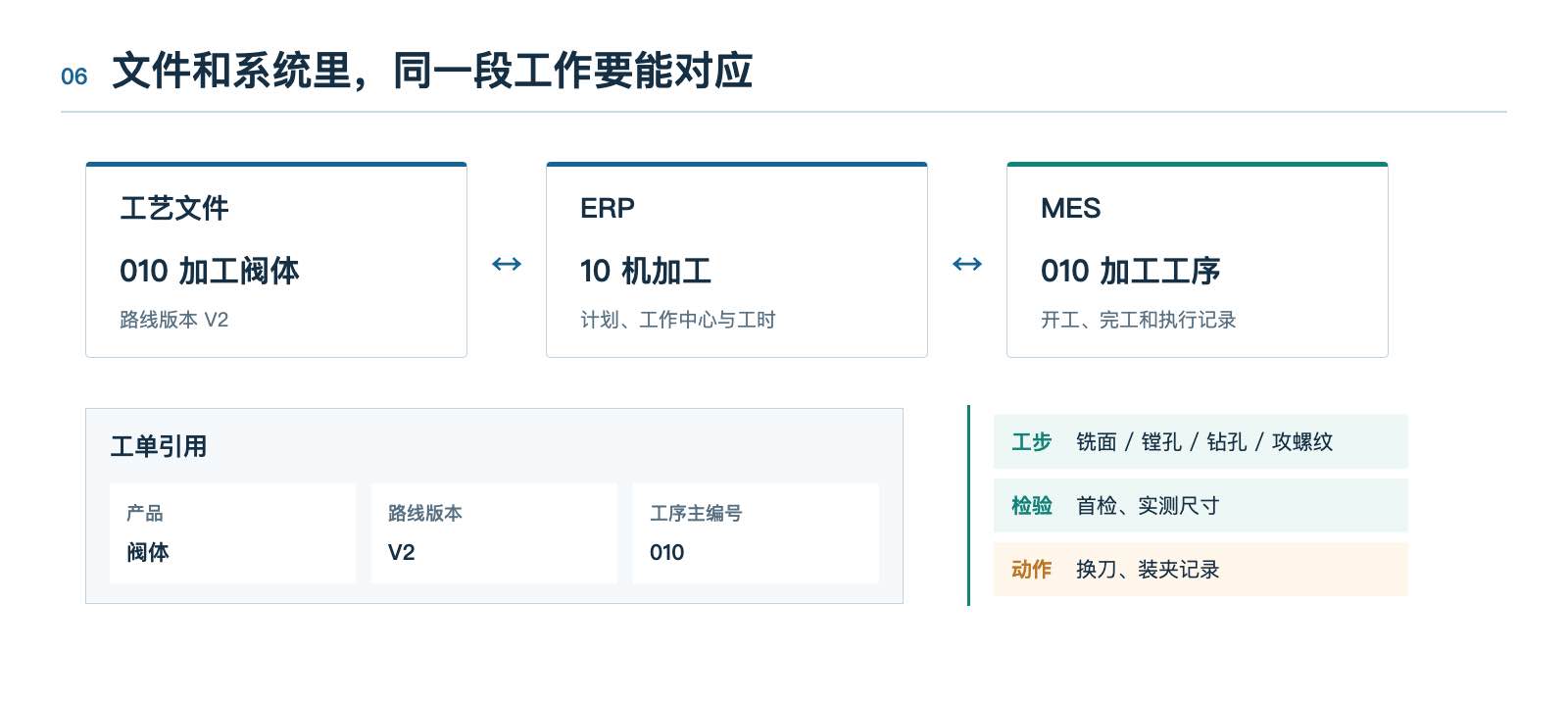Click 计划、工作中心与工时 in the ERP card
Viewport: 1568px width, 706px height.
pos(678,320)
